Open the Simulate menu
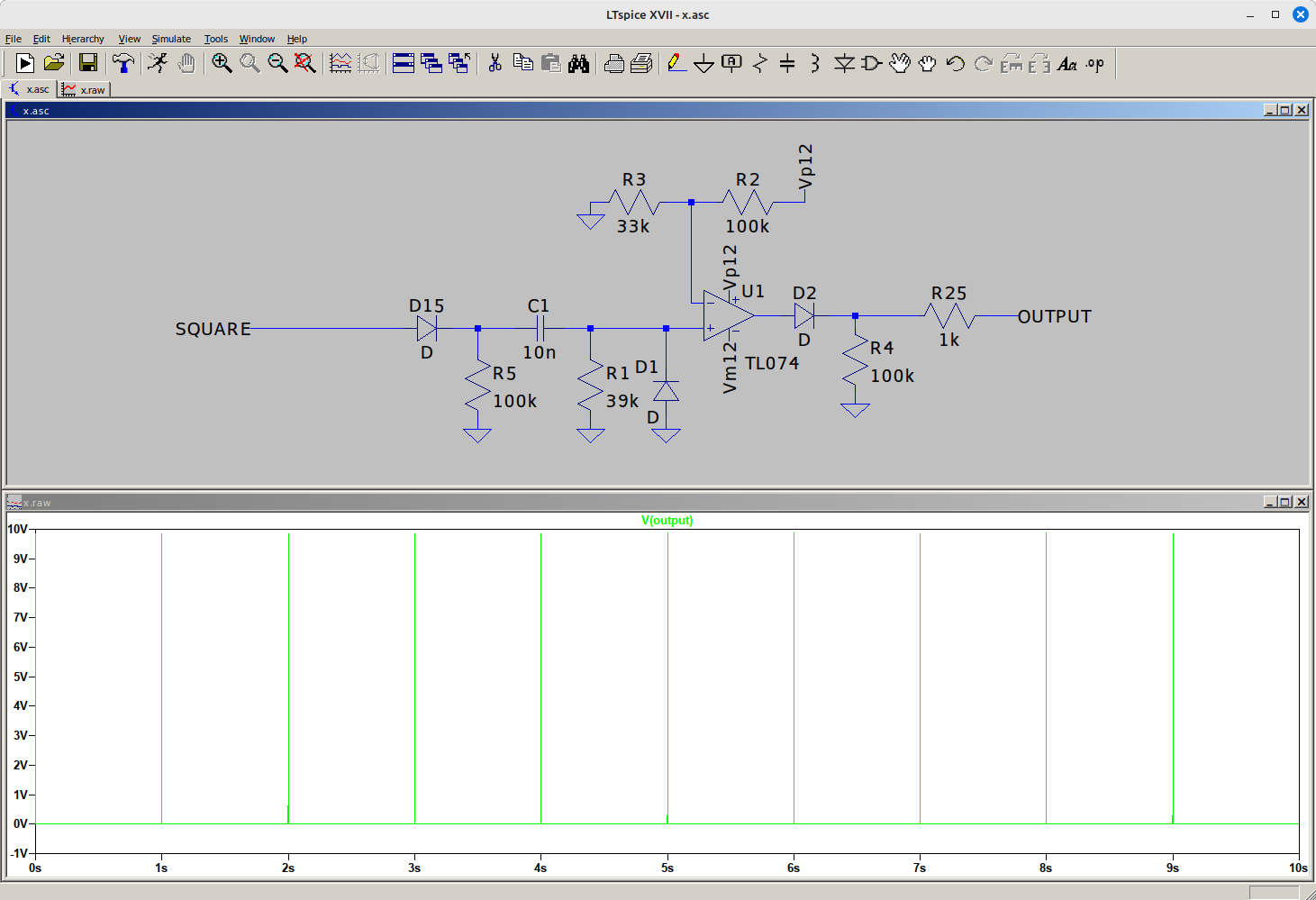The height and width of the screenshot is (900, 1316). (171, 39)
